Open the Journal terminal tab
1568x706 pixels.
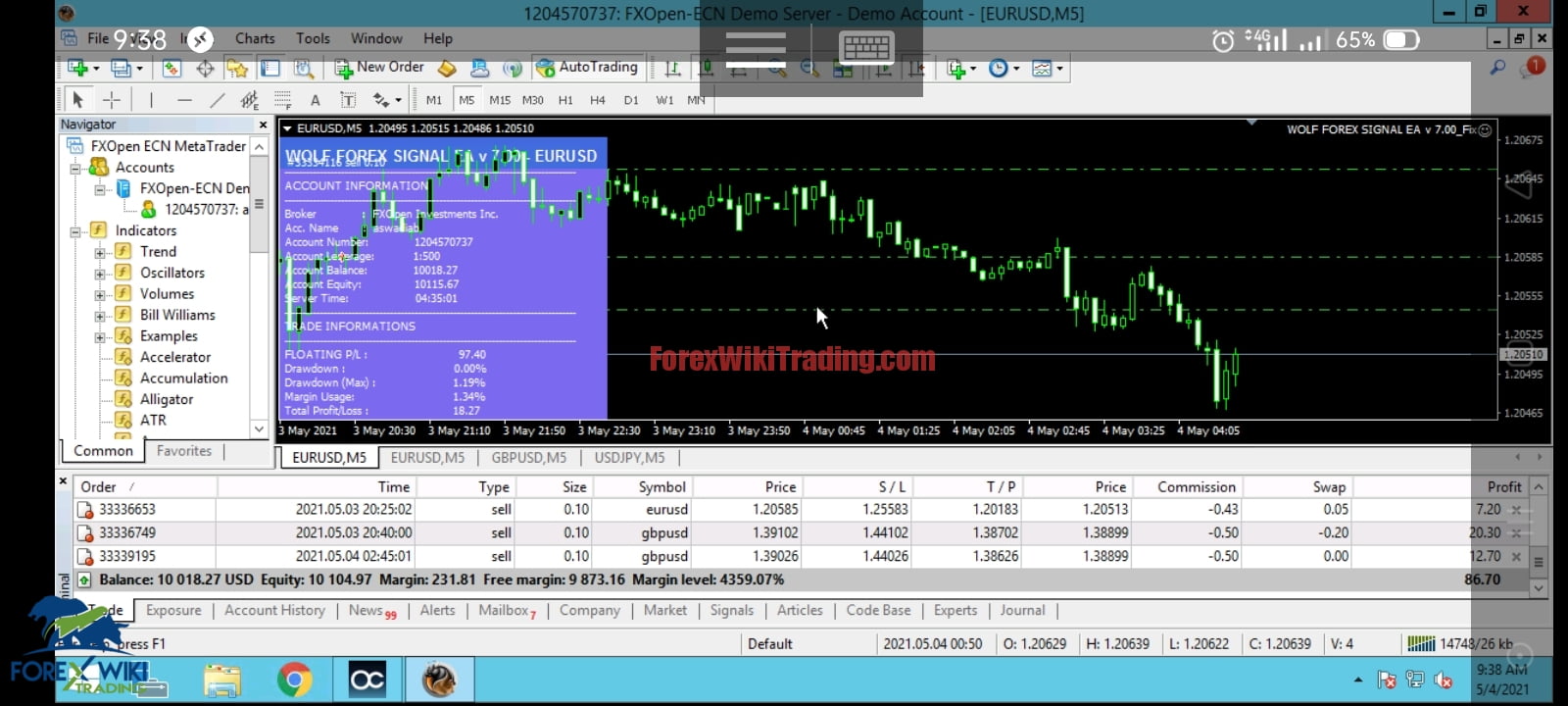point(1022,610)
